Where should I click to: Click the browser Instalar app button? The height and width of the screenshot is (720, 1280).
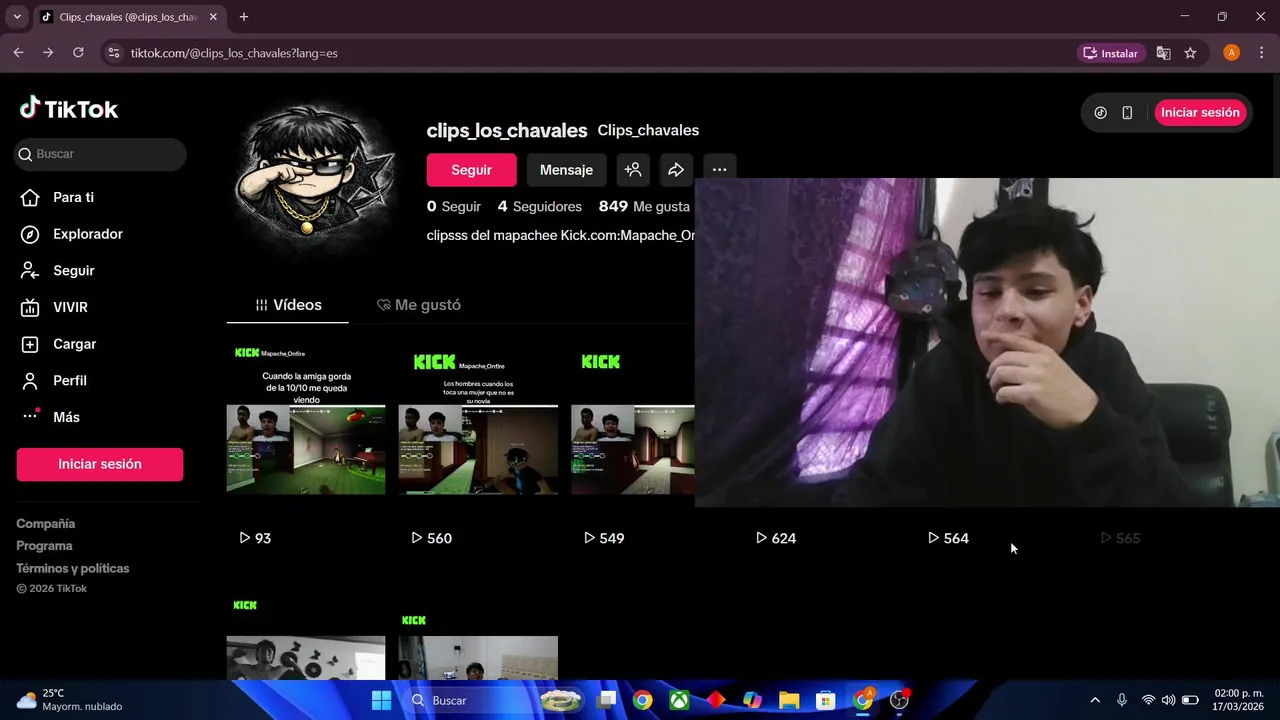[x=1110, y=53]
